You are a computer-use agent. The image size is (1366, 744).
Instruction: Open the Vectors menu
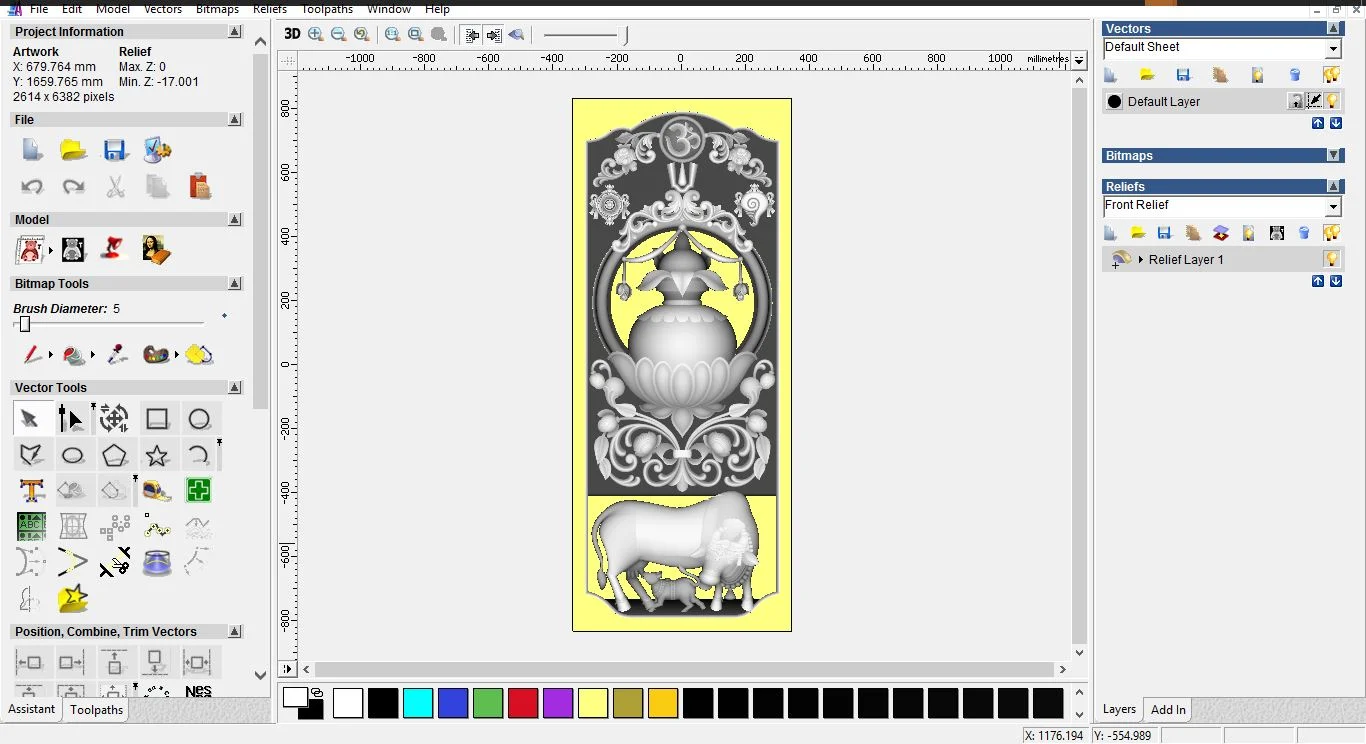tap(162, 9)
